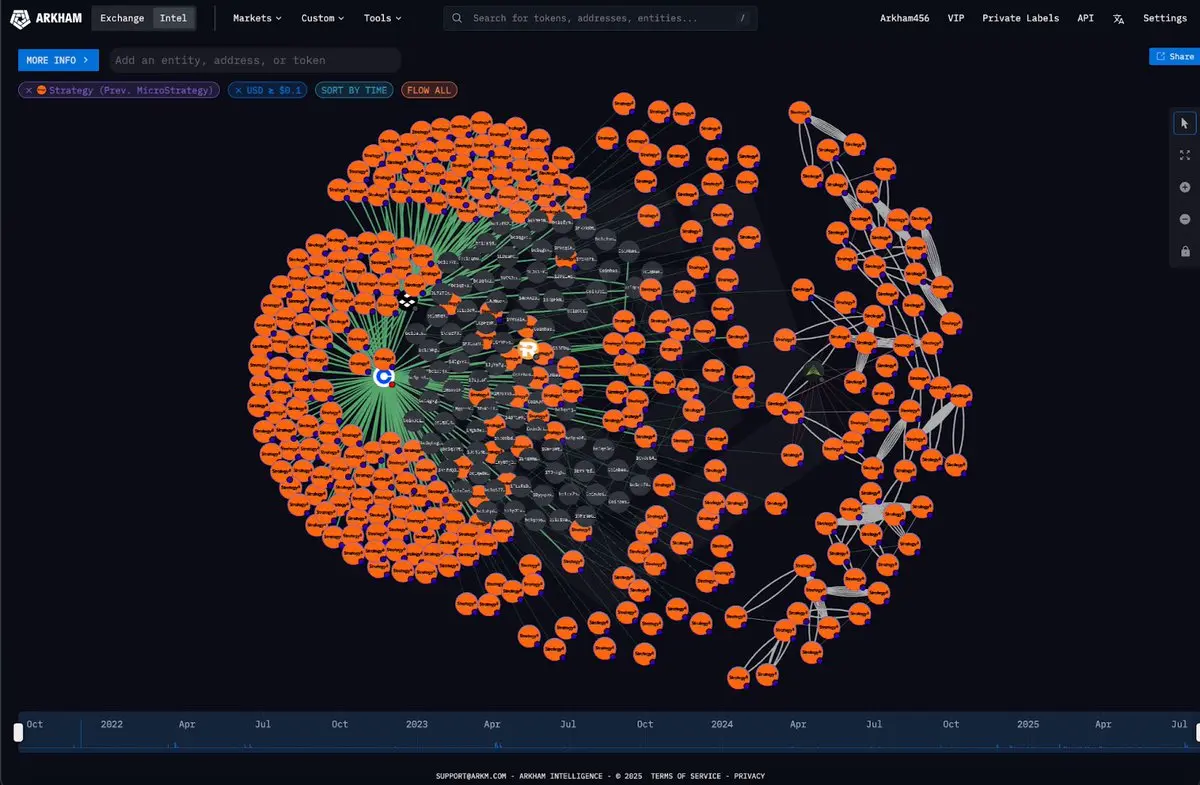1200x785 pixels.
Task: Focus the tokens, addresses, entities search field
Action: [x=601, y=18]
